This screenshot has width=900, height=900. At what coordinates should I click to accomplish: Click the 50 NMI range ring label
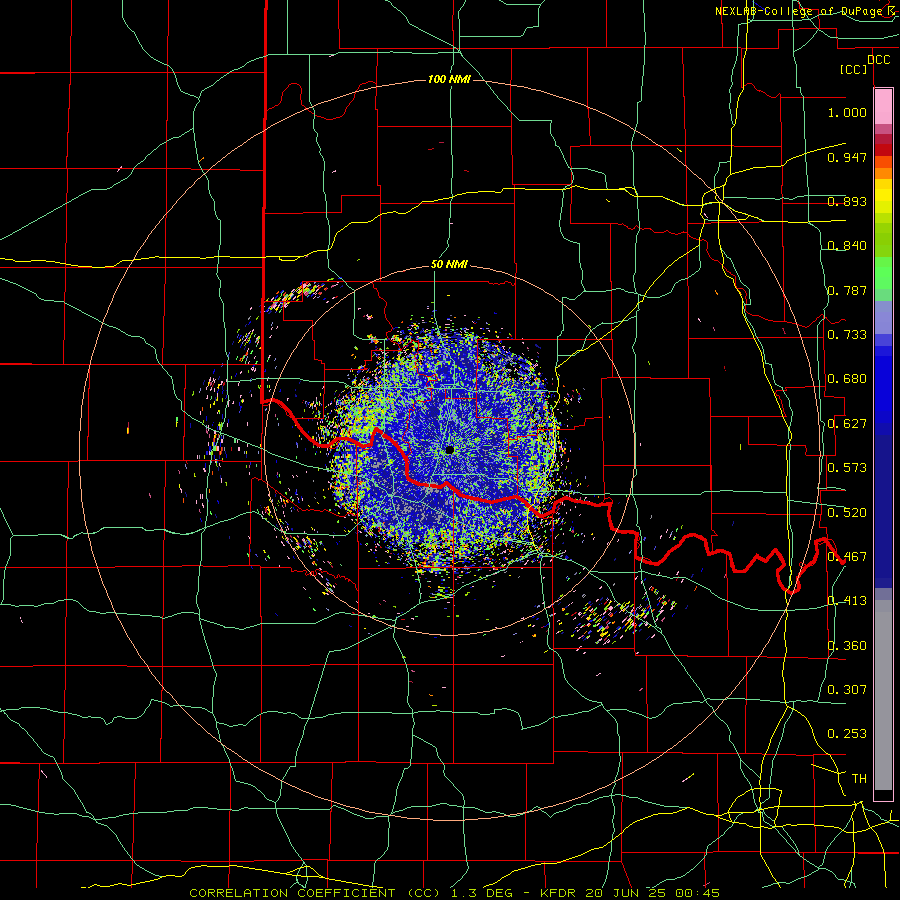pos(449,265)
